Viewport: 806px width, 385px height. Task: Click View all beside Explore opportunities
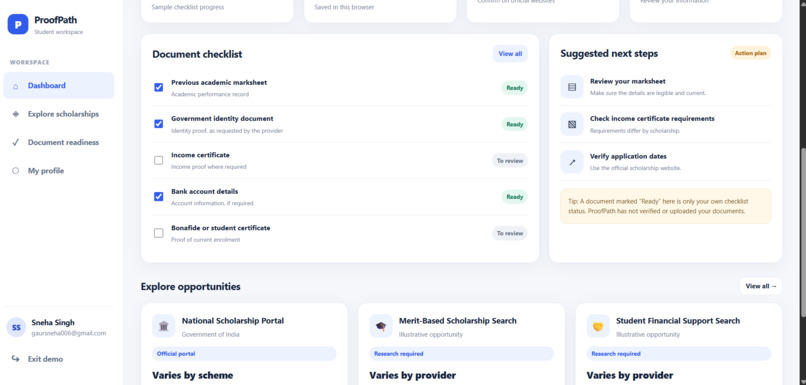click(x=761, y=286)
